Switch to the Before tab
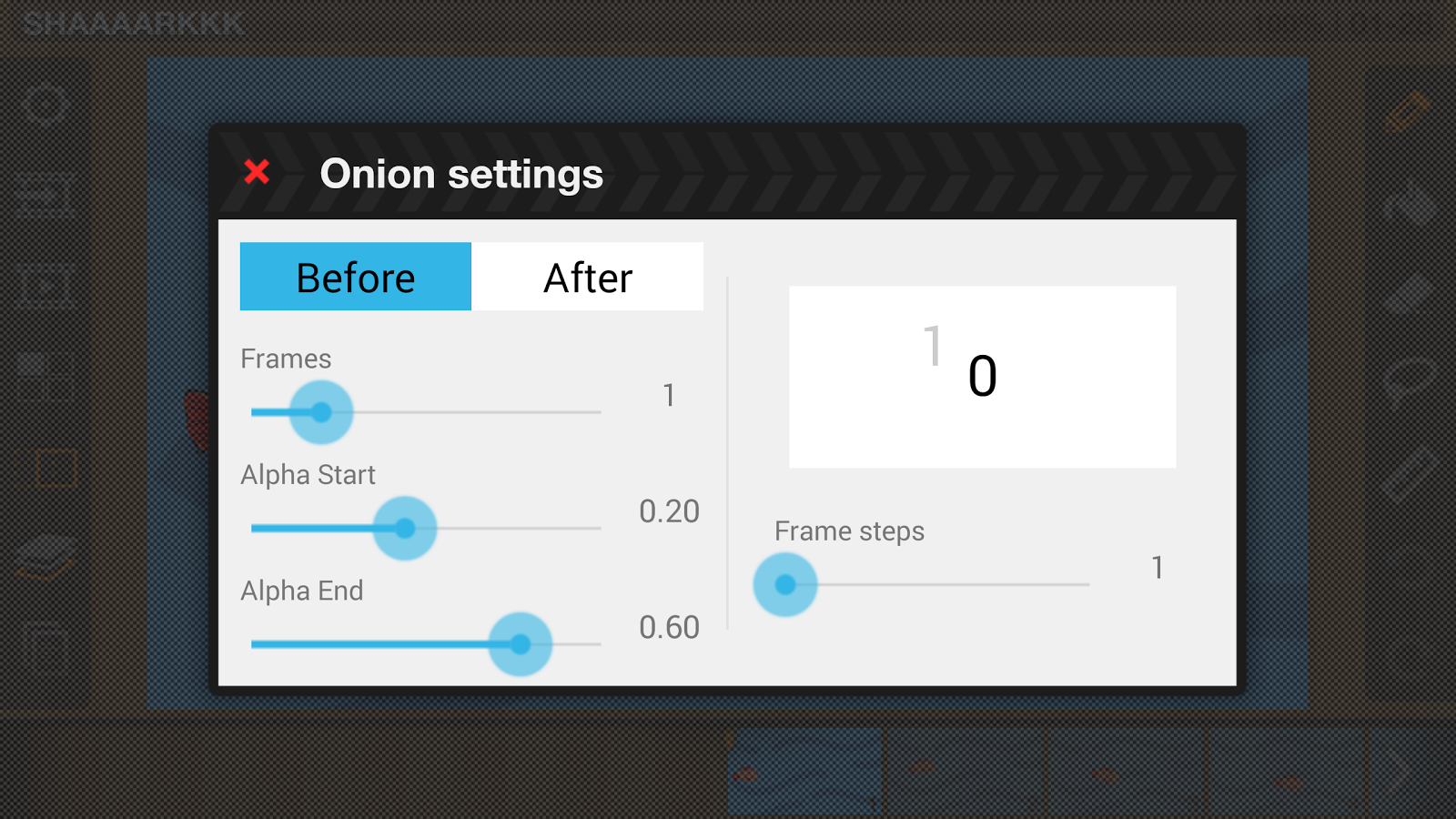Screen dimensions: 1456x819 coord(356,277)
